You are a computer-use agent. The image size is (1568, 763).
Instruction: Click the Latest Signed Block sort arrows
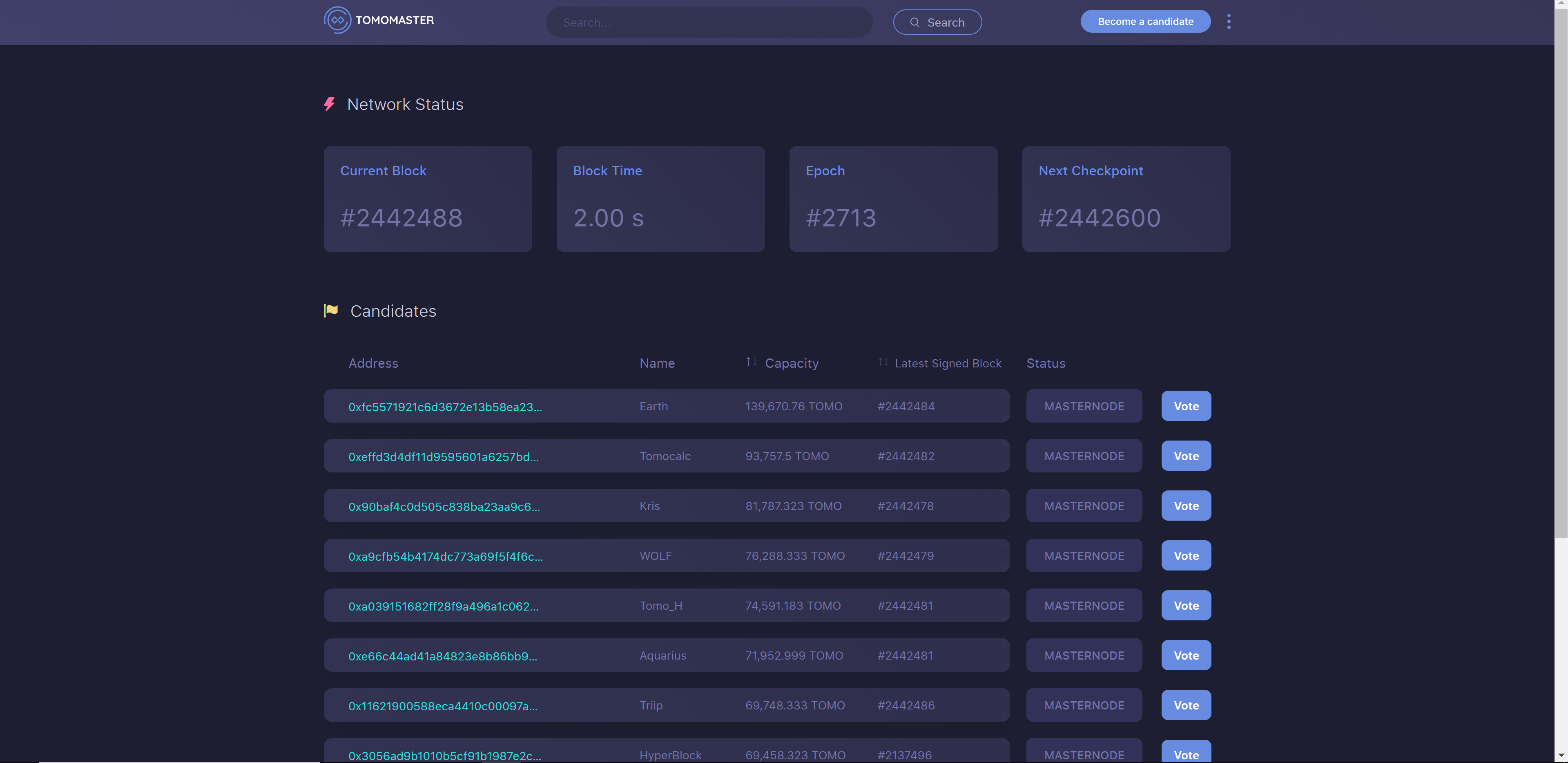(883, 362)
